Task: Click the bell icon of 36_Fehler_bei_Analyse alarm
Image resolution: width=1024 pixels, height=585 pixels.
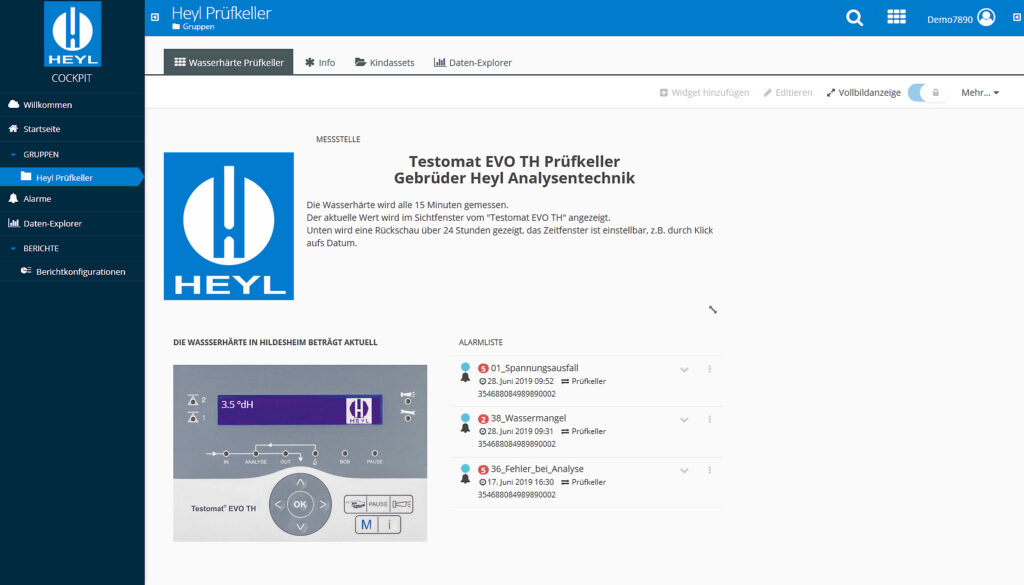Action: (x=465, y=479)
